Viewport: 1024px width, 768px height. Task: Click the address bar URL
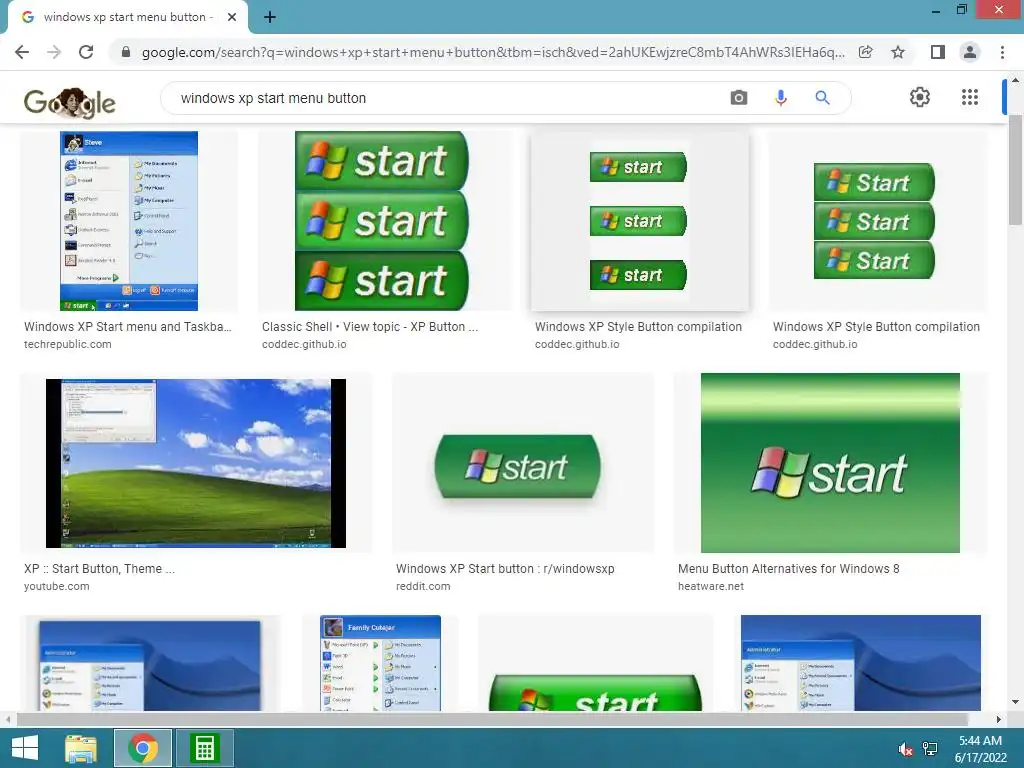coord(493,52)
